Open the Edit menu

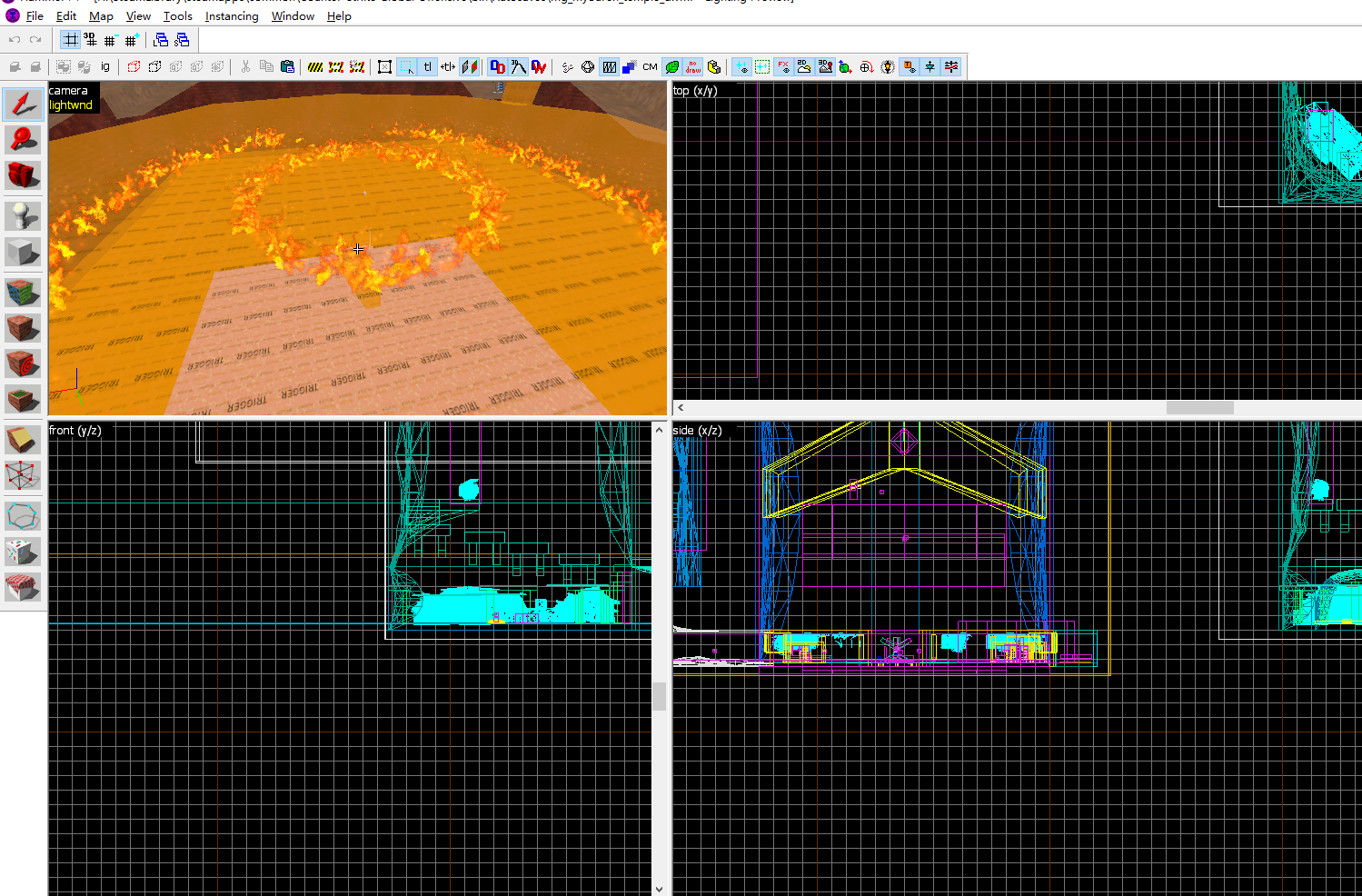tap(66, 15)
